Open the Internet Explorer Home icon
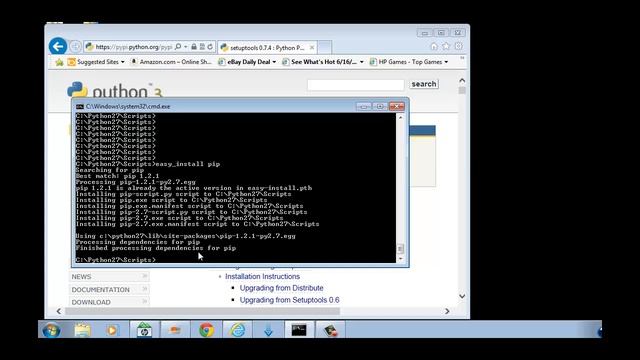Screen dimensions: 640x360 (434, 47)
